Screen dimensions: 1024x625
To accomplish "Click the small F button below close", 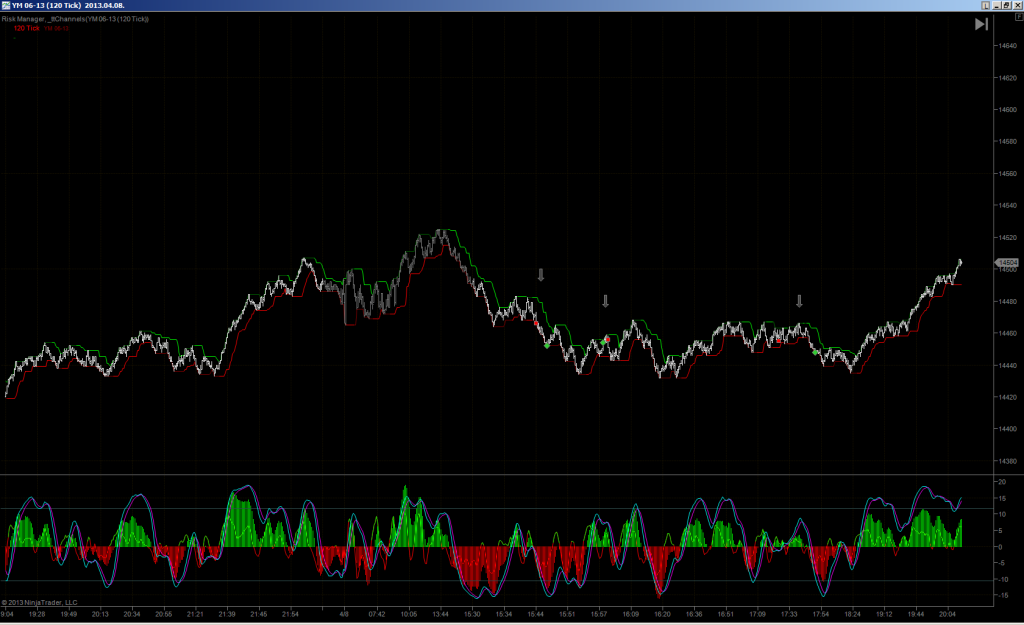I will (x=1019, y=16).
